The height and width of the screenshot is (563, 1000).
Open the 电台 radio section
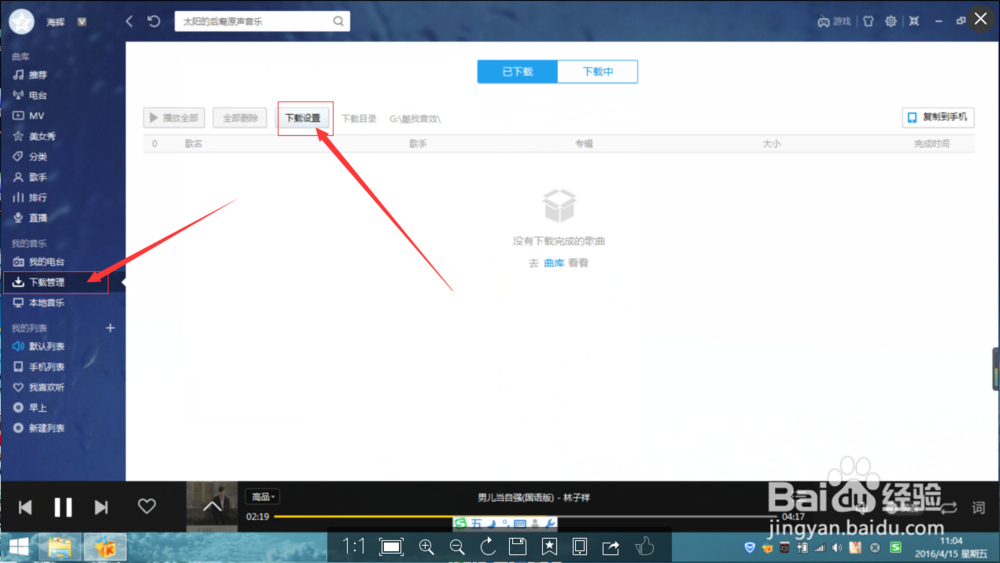pos(30,95)
